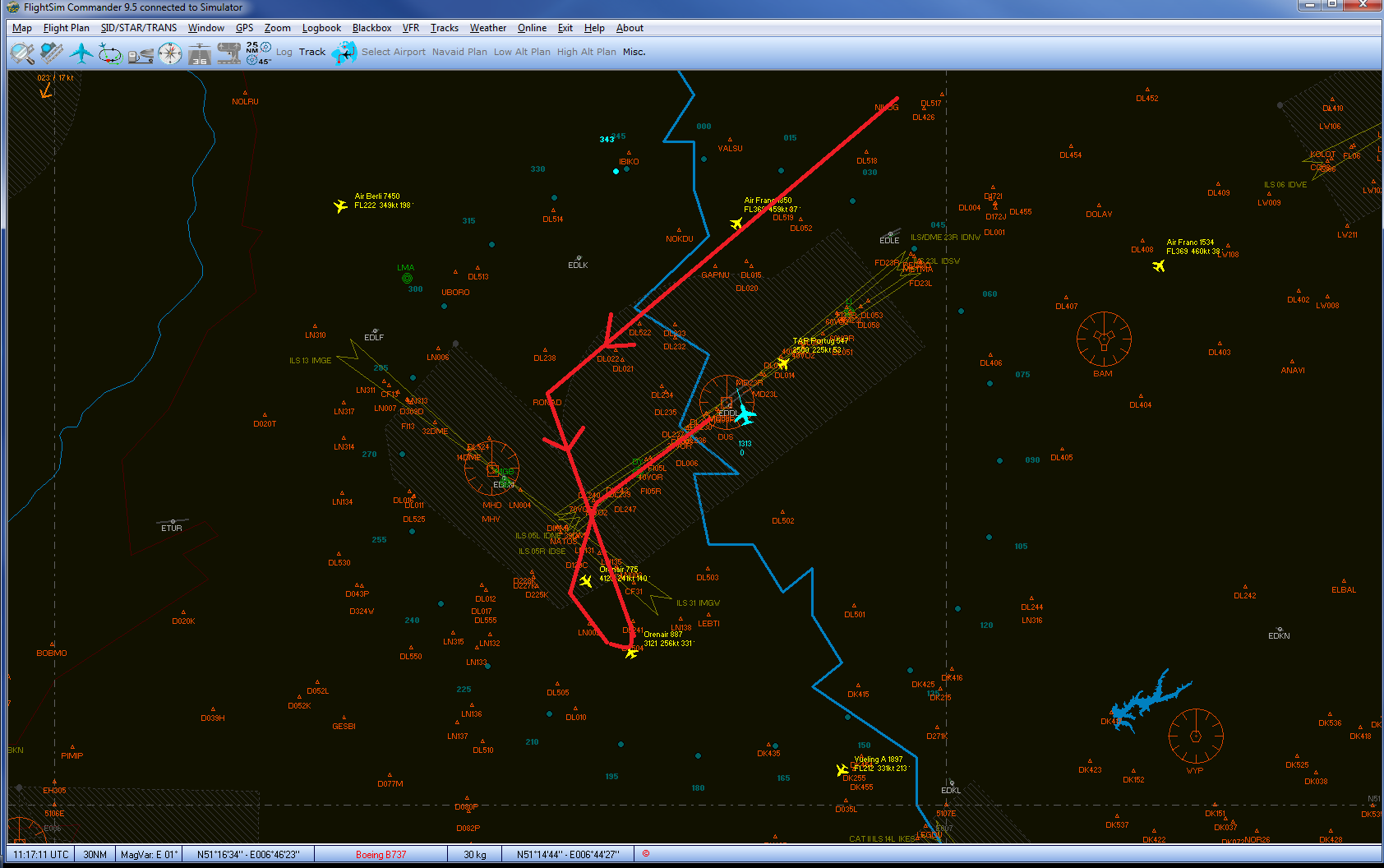Select the magnifier search icon in toolbar
The image size is (1384, 868).
click(x=21, y=51)
